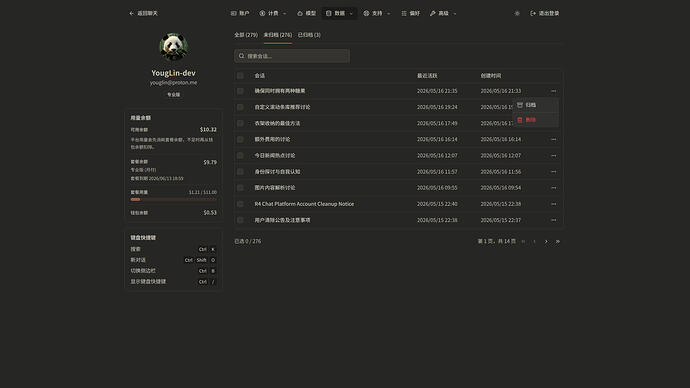Tick checkbox for R4 Chat Platform row
This screenshot has height=388, width=690.
[240, 204]
